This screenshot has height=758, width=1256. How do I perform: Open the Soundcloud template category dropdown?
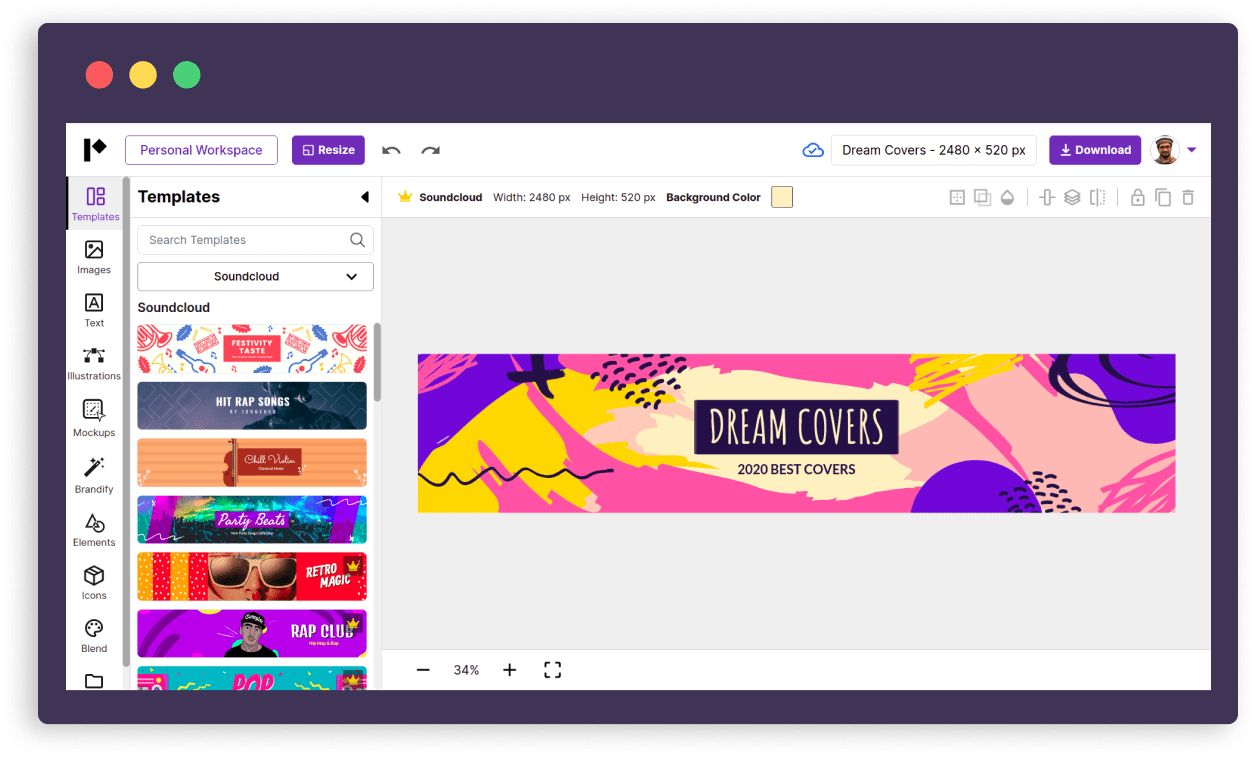255,276
